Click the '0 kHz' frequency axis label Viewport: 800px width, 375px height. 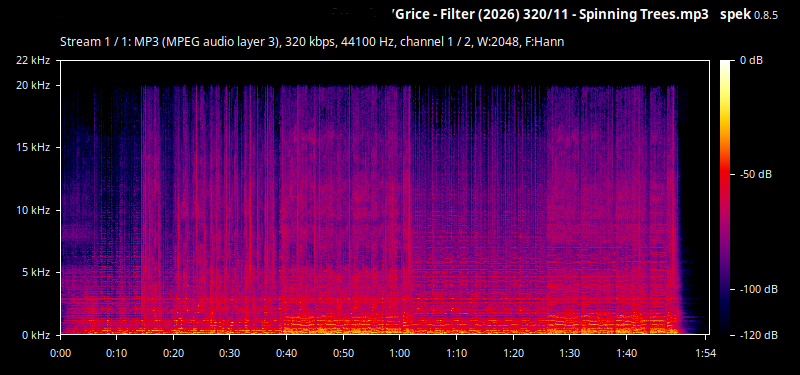point(36,335)
